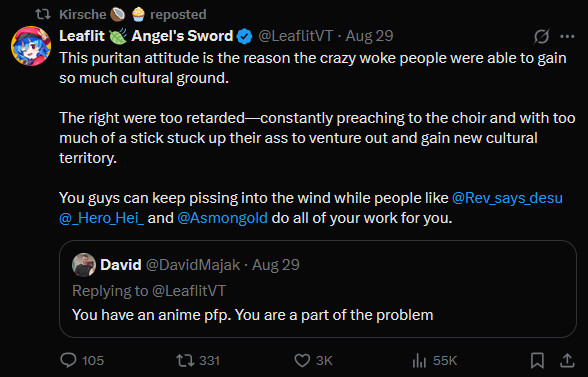Screen dimensions: 588x377
Task: Repost the tweet with 331 reposts
Action: [x=185, y=360]
